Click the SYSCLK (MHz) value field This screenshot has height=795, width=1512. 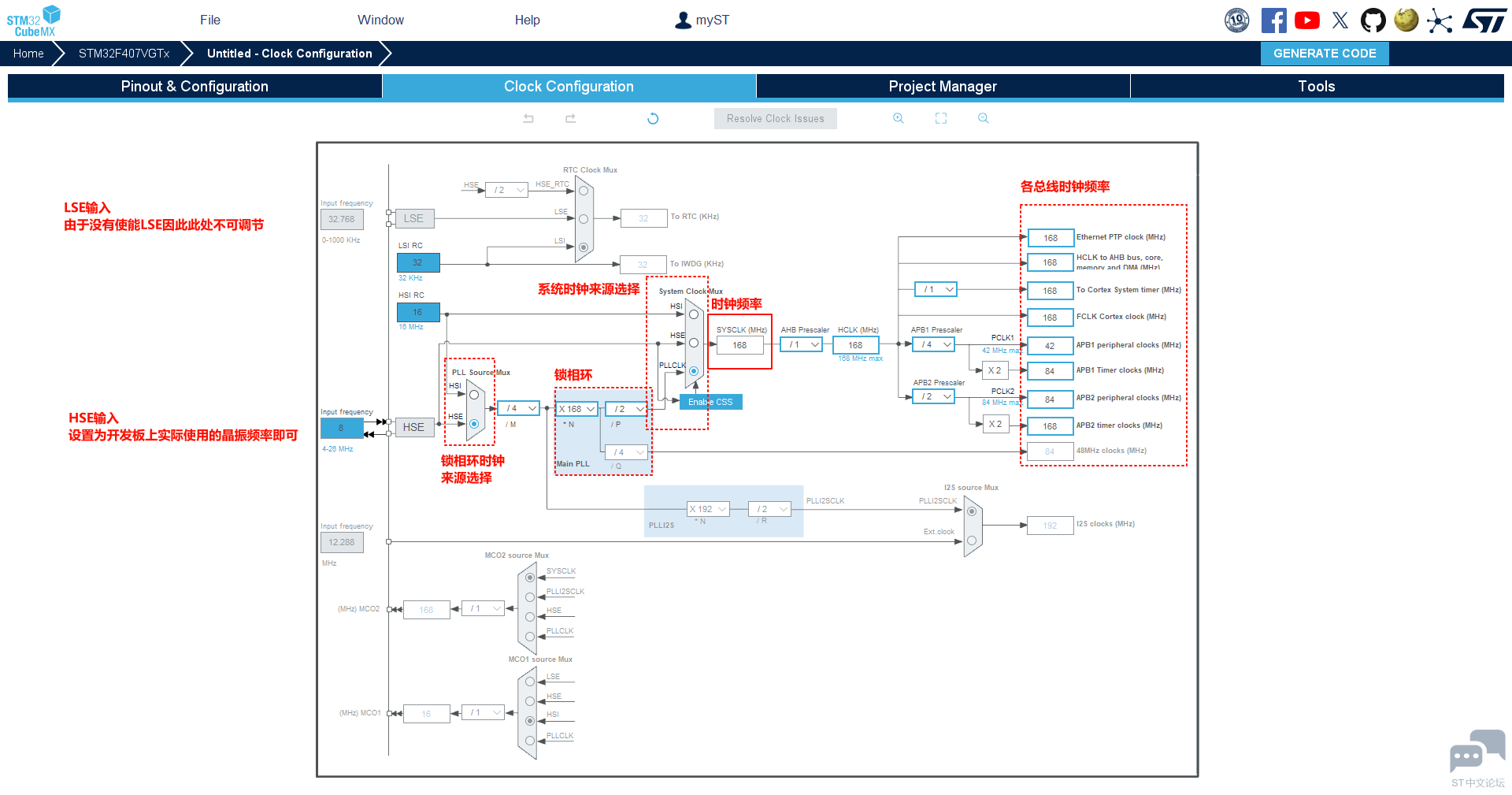pyautogui.click(x=740, y=345)
